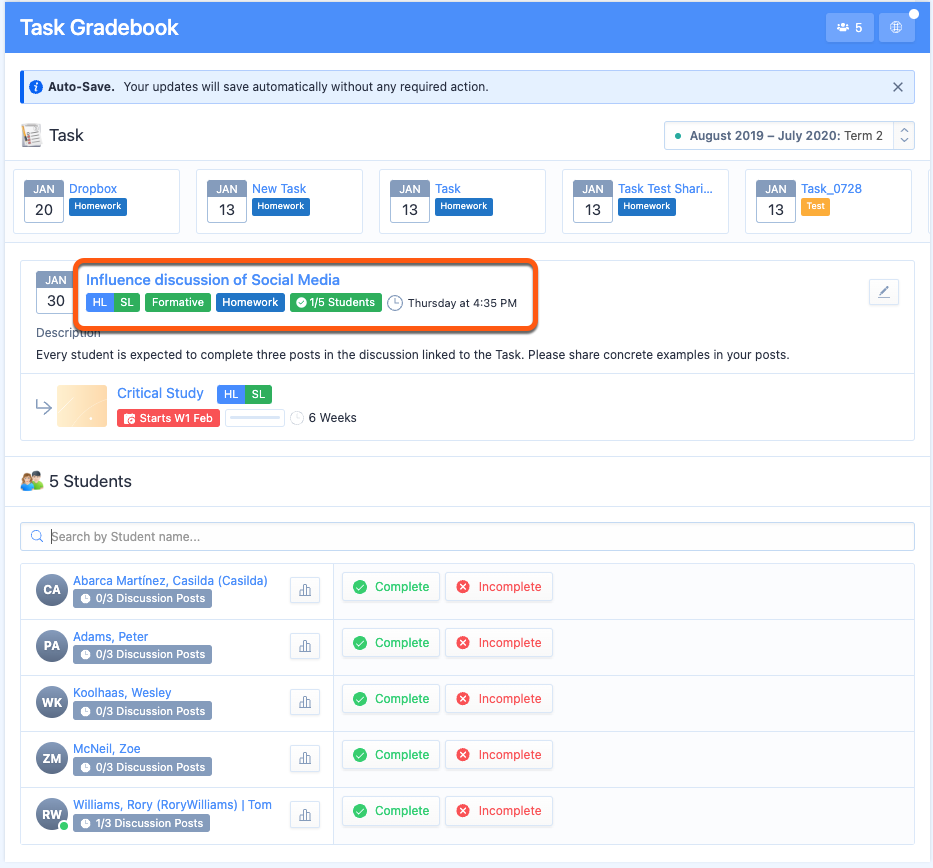Mark Abarca Martínez as Complete

pyautogui.click(x=390, y=587)
